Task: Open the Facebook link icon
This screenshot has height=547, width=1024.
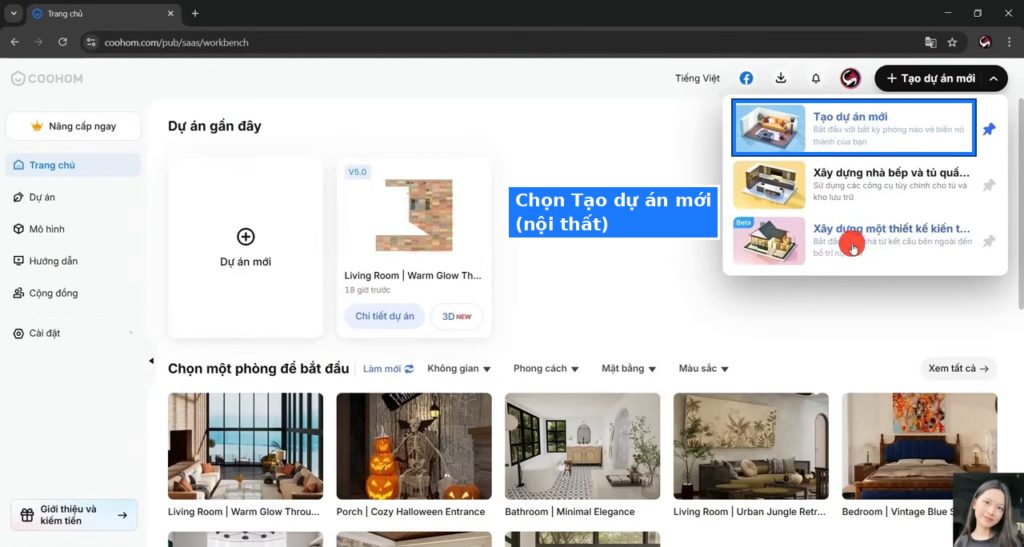Action: point(746,78)
